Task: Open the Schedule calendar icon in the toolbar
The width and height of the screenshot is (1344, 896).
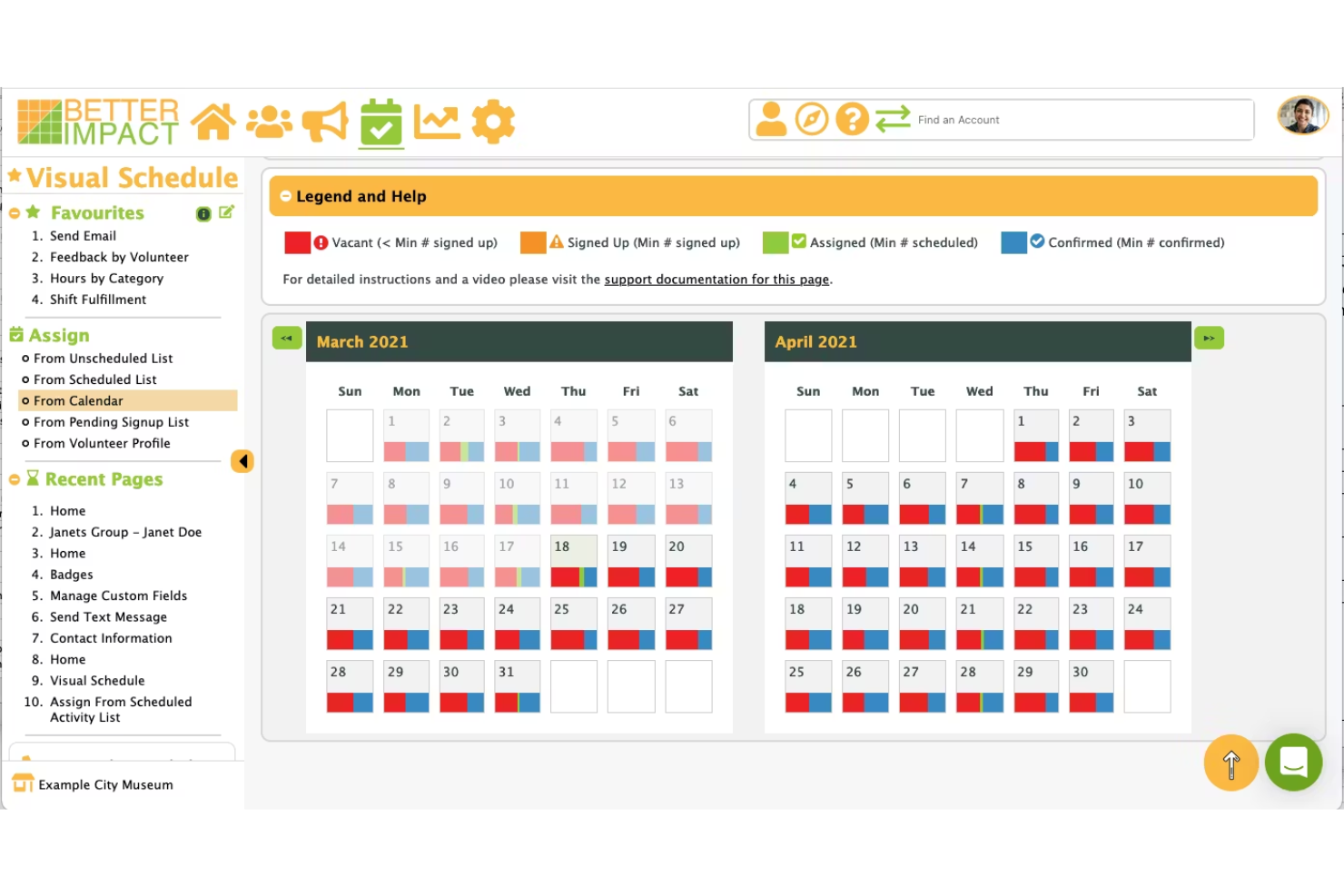Action: 380,119
